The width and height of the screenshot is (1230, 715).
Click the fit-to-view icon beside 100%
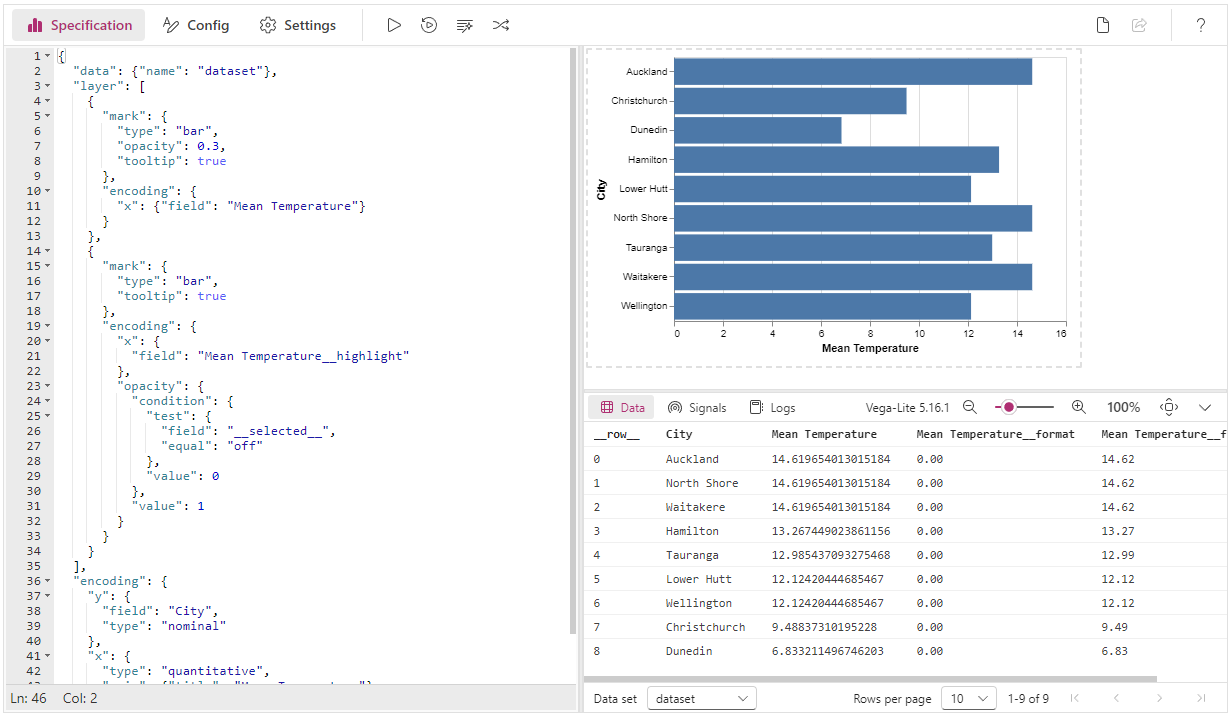pyautogui.click(x=1169, y=407)
